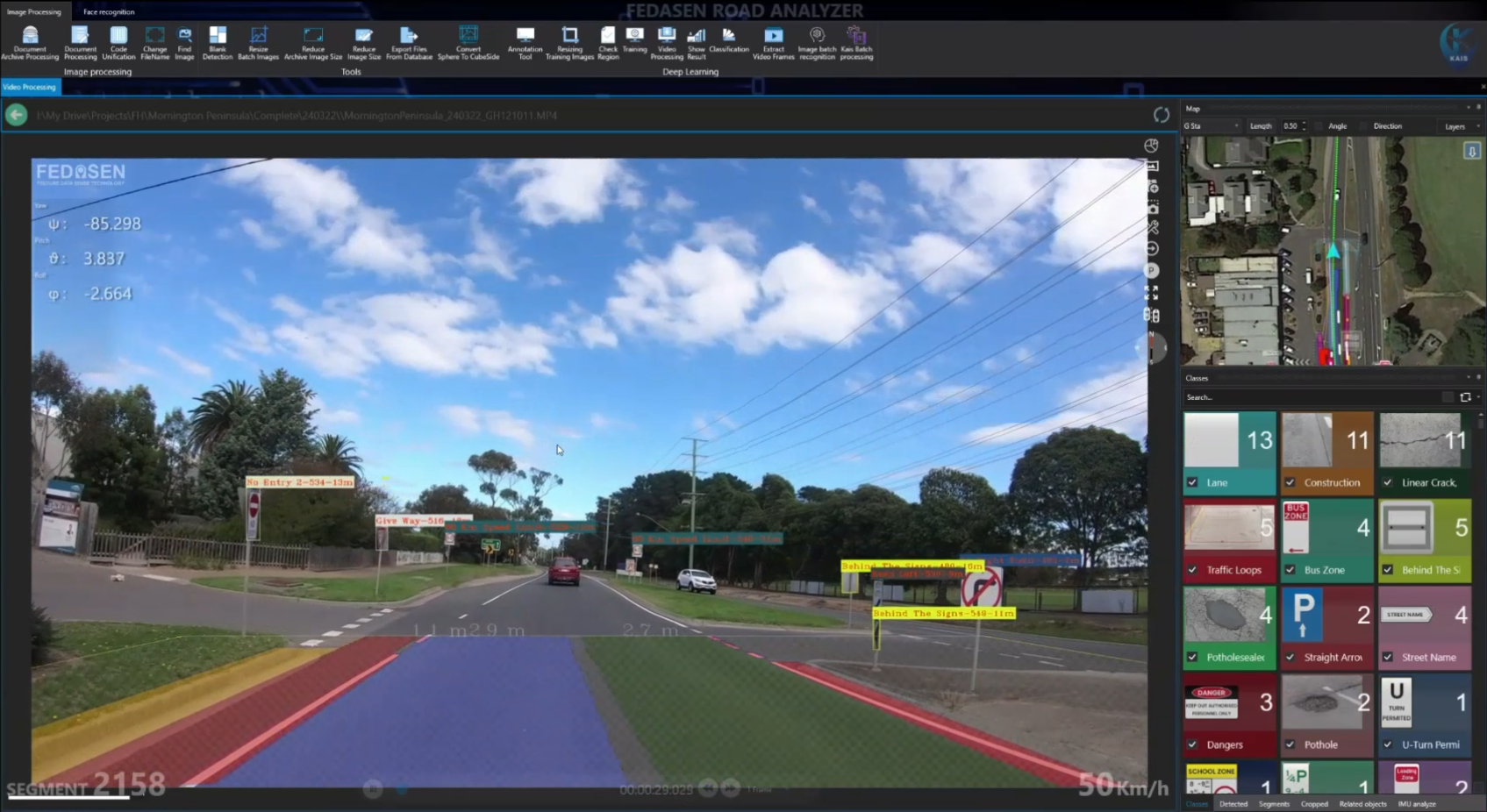Open the Detected tab
1487x812 pixels.
pos(1233,804)
